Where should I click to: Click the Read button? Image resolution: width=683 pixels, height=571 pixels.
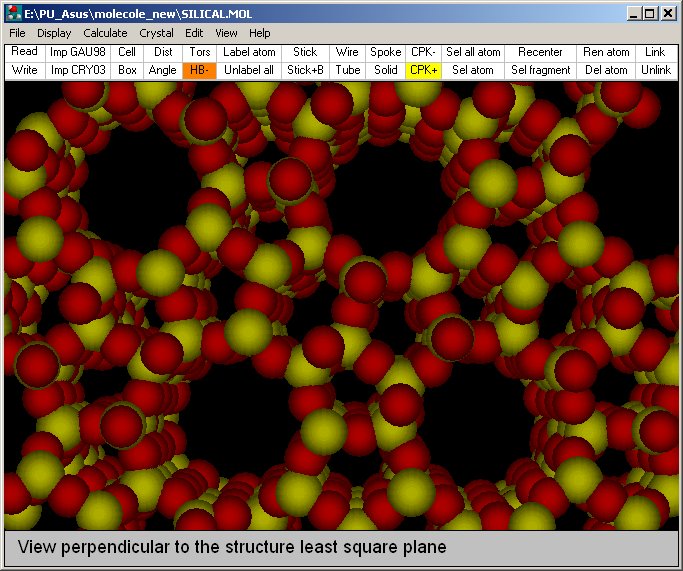[24, 52]
